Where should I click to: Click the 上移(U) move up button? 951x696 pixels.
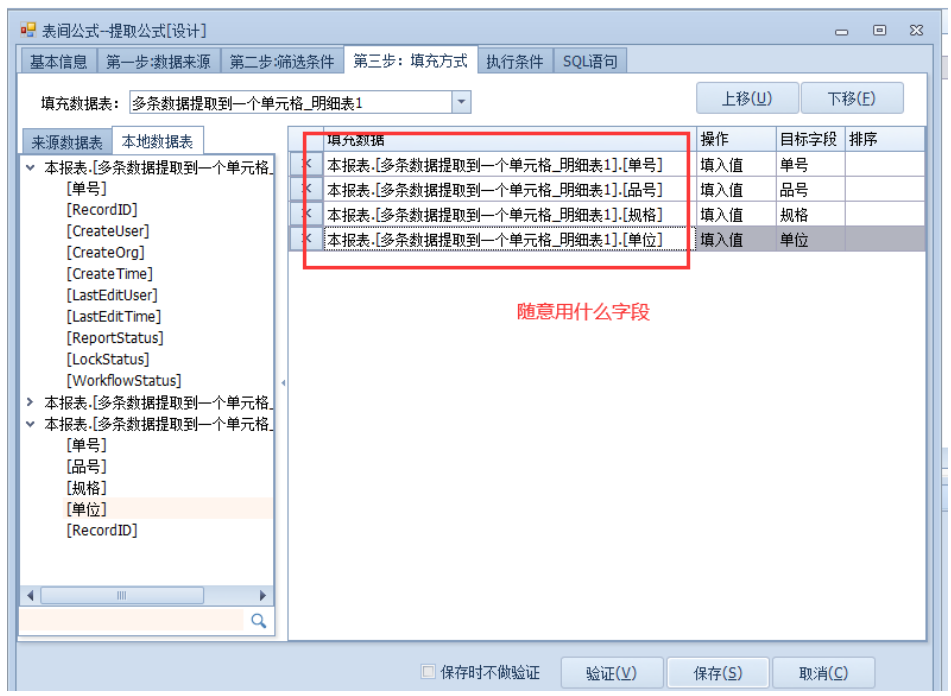(x=747, y=98)
